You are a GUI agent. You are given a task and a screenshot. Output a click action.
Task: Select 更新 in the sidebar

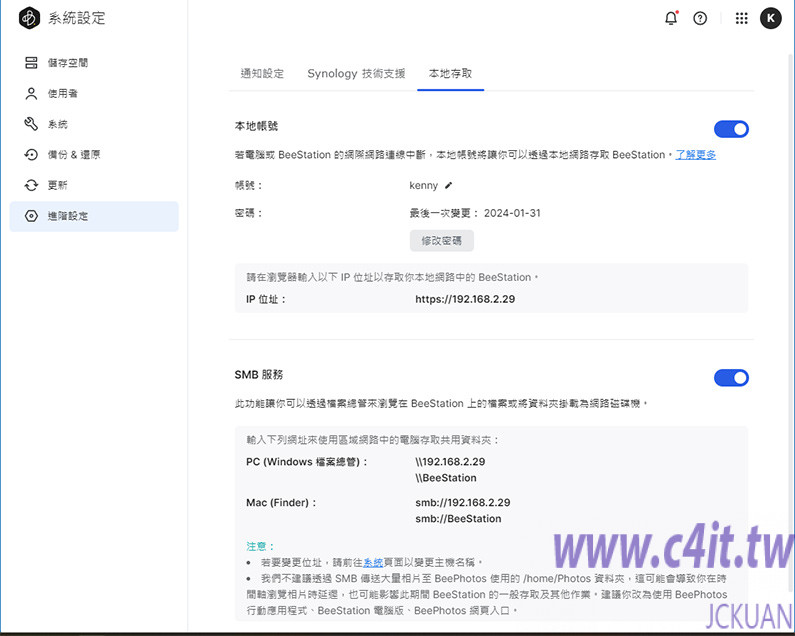tap(94, 185)
